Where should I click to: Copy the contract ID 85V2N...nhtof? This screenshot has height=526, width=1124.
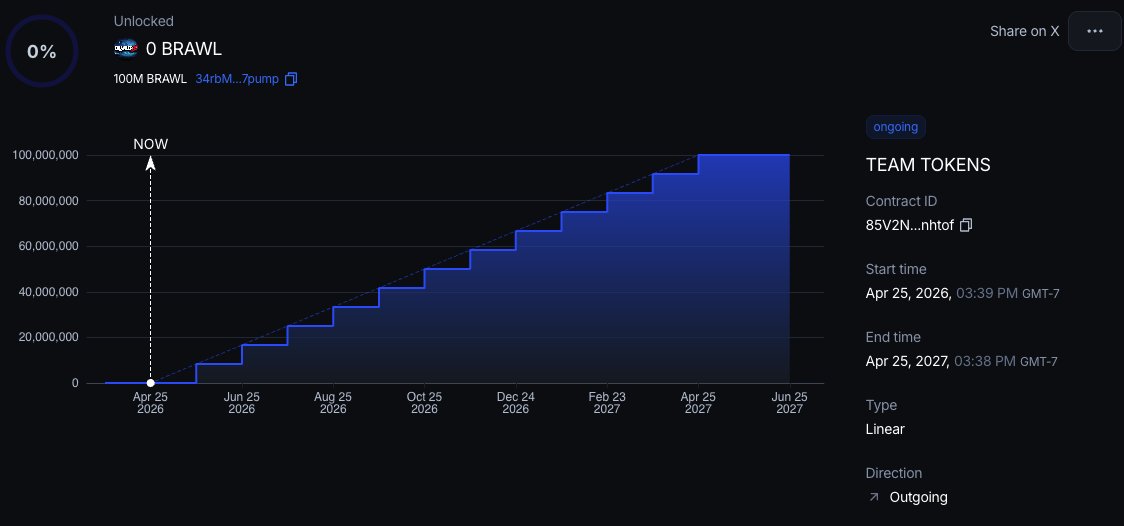click(x=966, y=225)
